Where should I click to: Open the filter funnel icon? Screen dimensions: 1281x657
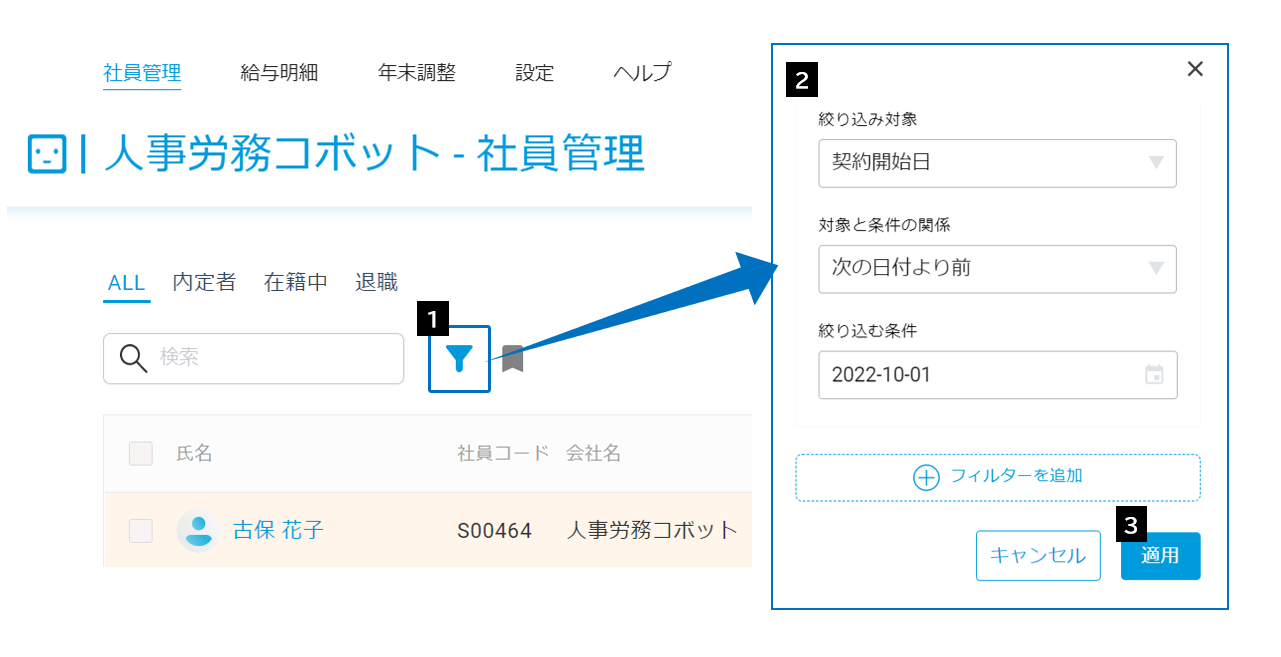(x=459, y=358)
